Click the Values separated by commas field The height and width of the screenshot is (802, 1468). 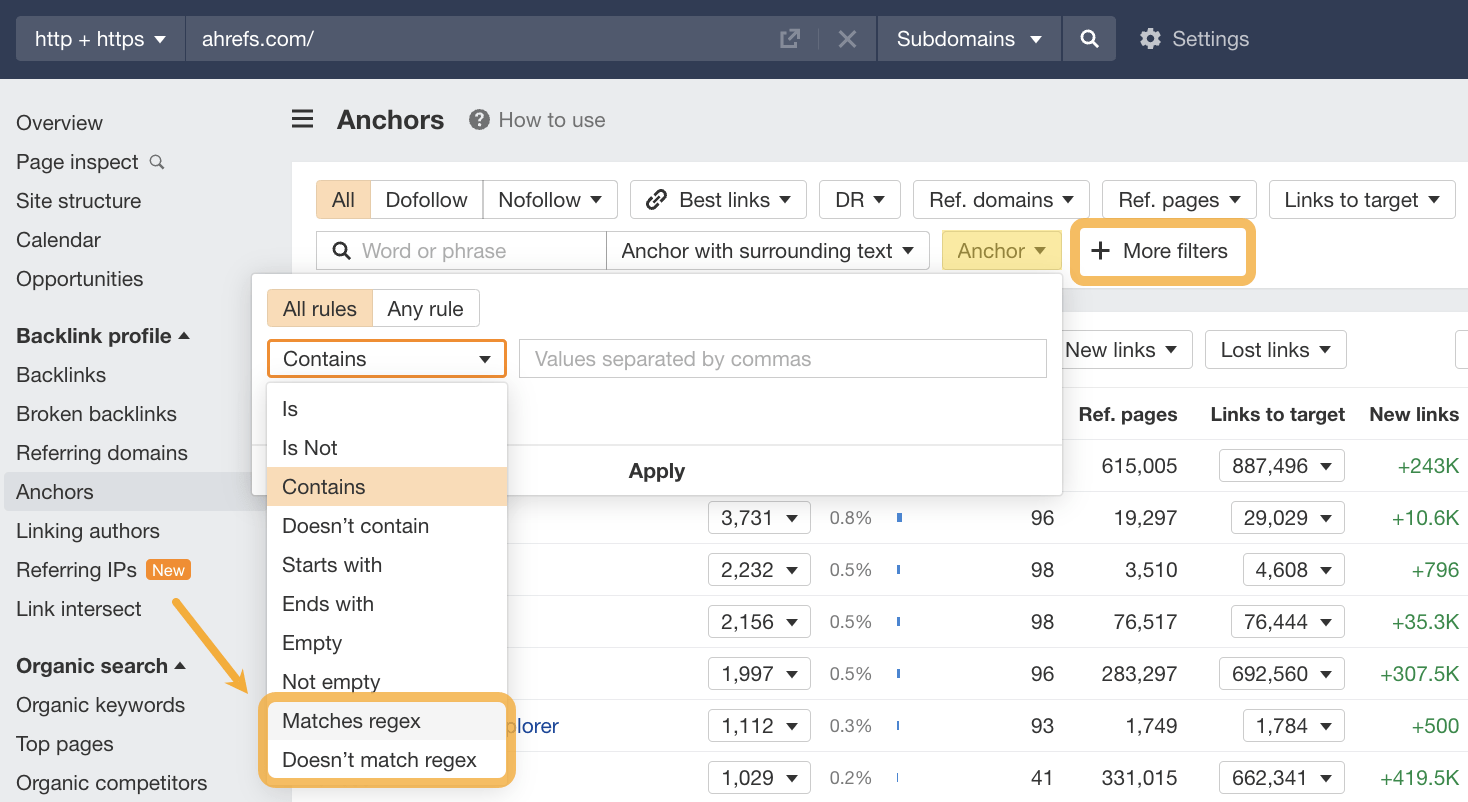click(782, 359)
